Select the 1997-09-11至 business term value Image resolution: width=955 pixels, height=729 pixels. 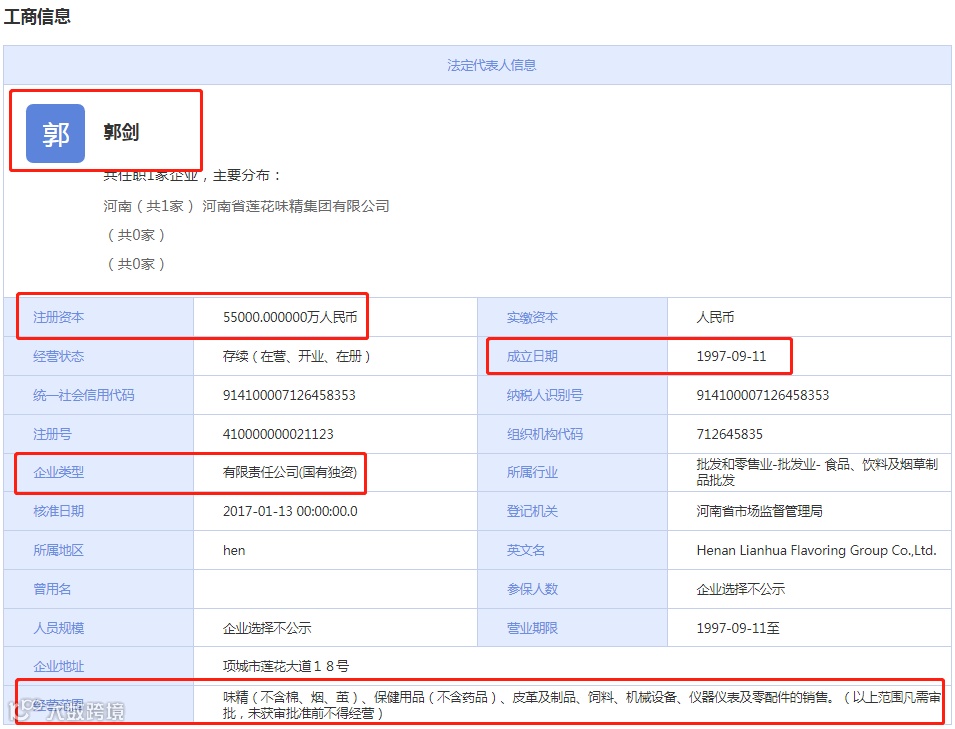[x=738, y=628]
